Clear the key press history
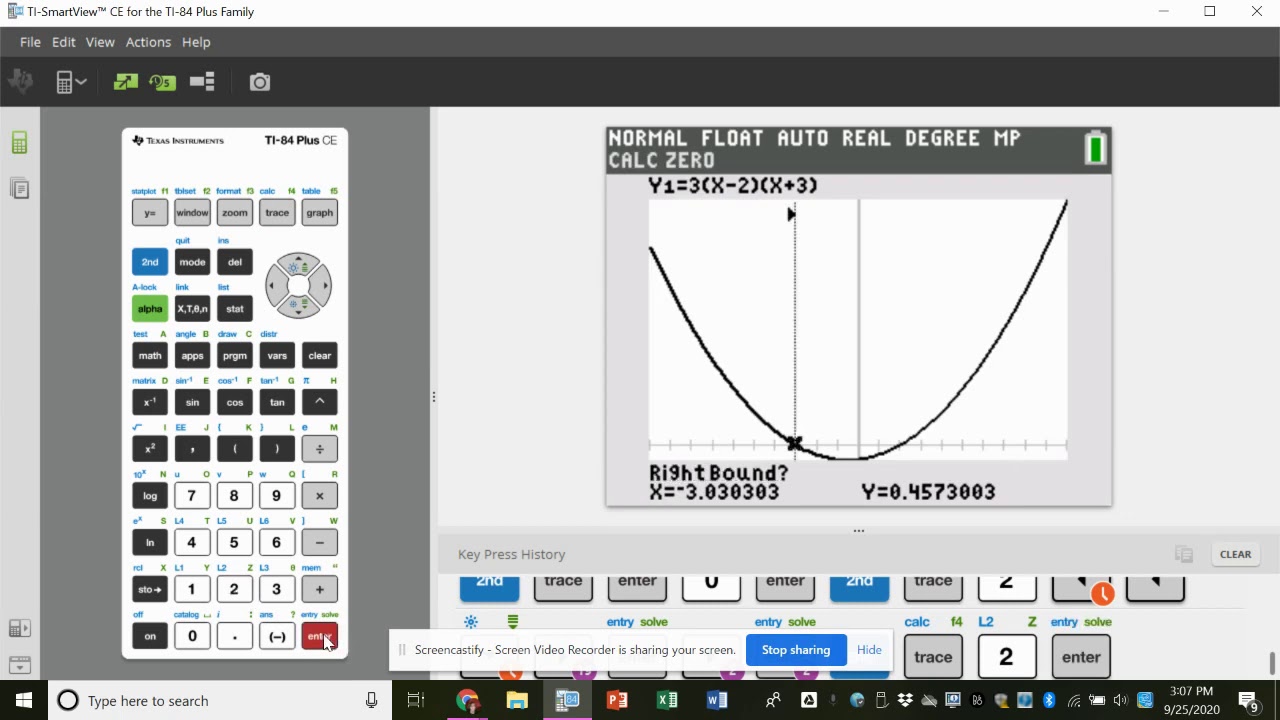This screenshot has width=1280, height=720. [x=1235, y=554]
